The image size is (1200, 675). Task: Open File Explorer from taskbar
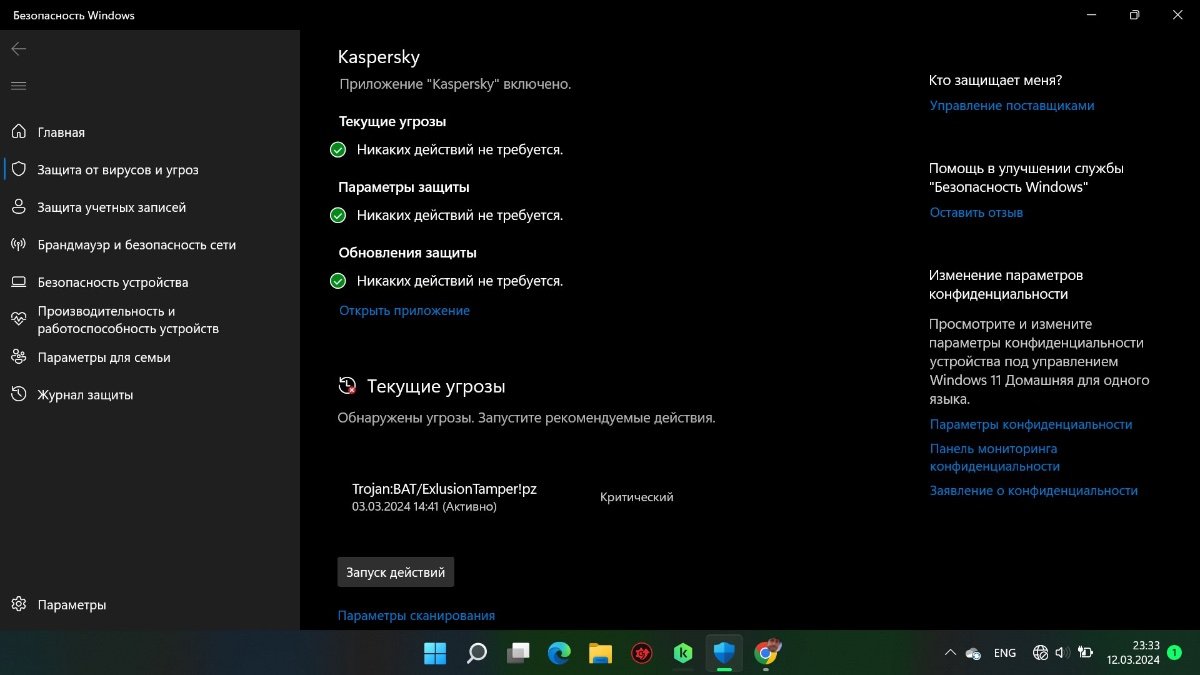tap(600, 653)
